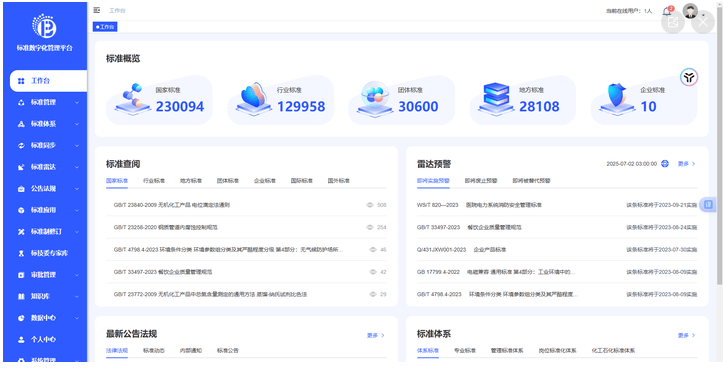Image resolution: width=723 pixels, height=370 pixels.
Task: Expand the 标准体系 menu chevron
Action: click(x=77, y=124)
